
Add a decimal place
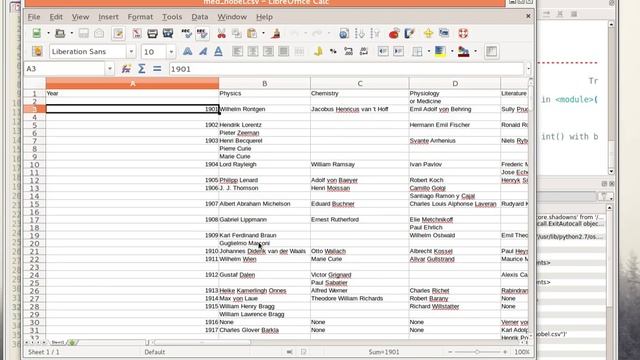click(x=348, y=51)
